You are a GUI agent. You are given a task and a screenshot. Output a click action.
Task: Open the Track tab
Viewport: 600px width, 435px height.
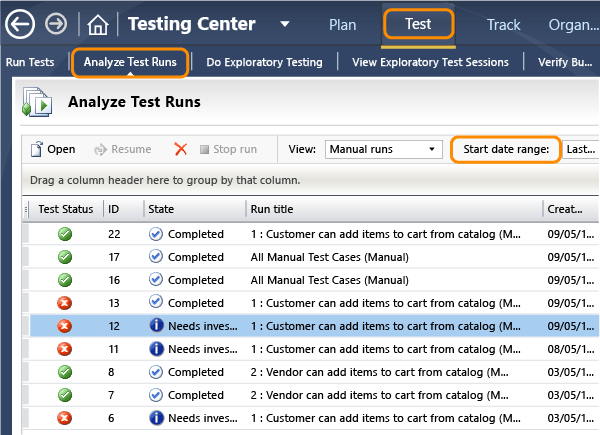click(503, 25)
